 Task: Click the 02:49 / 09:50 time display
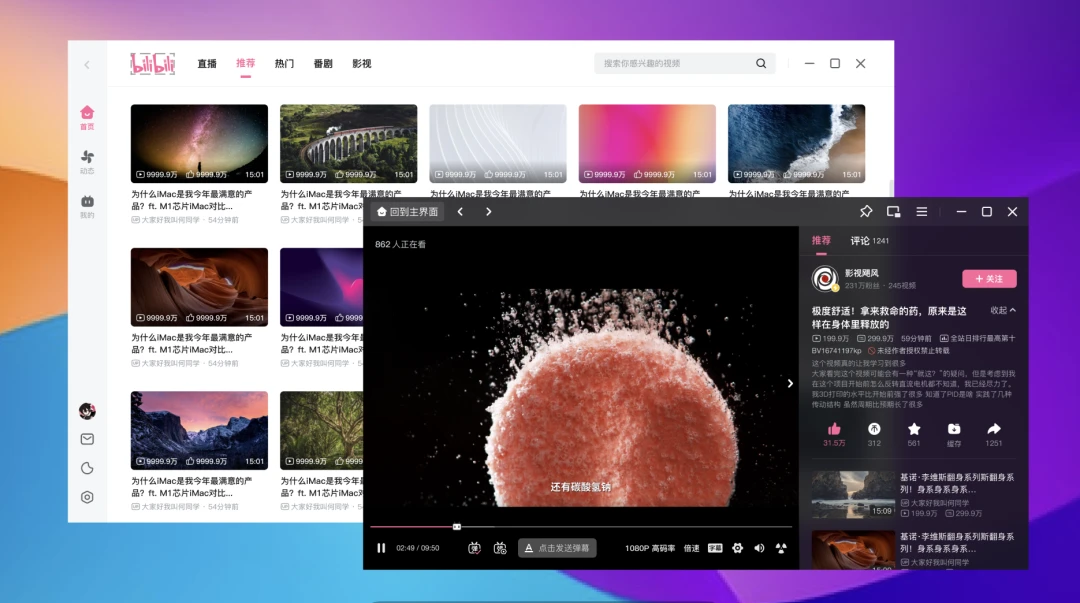click(417, 548)
